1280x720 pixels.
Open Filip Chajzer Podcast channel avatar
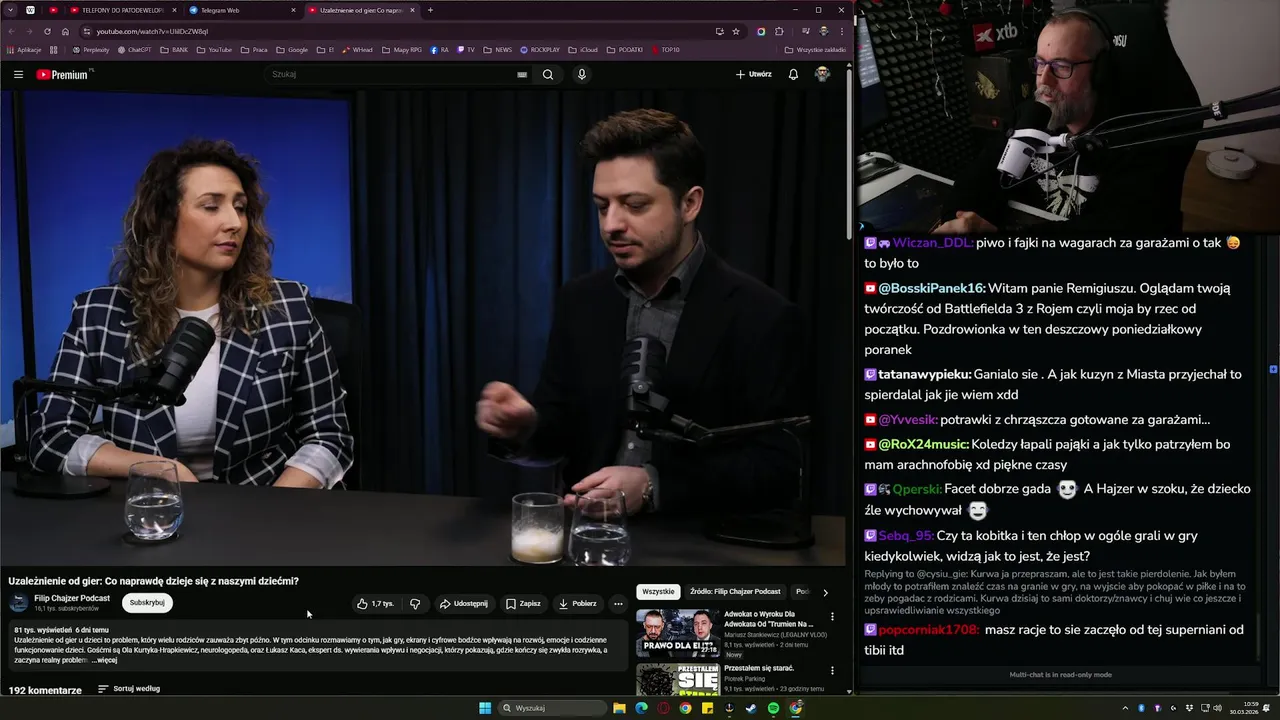click(19, 603)
